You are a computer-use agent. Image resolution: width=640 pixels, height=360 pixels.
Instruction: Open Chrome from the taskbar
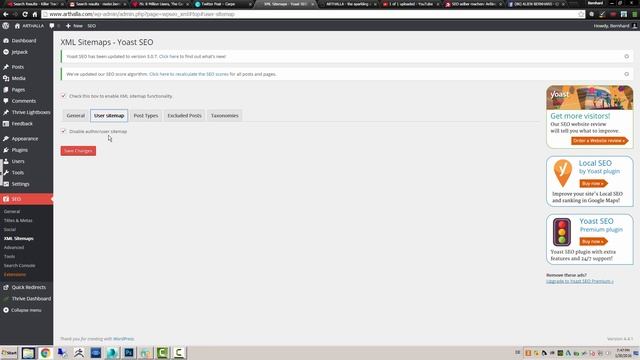point(45,353)
